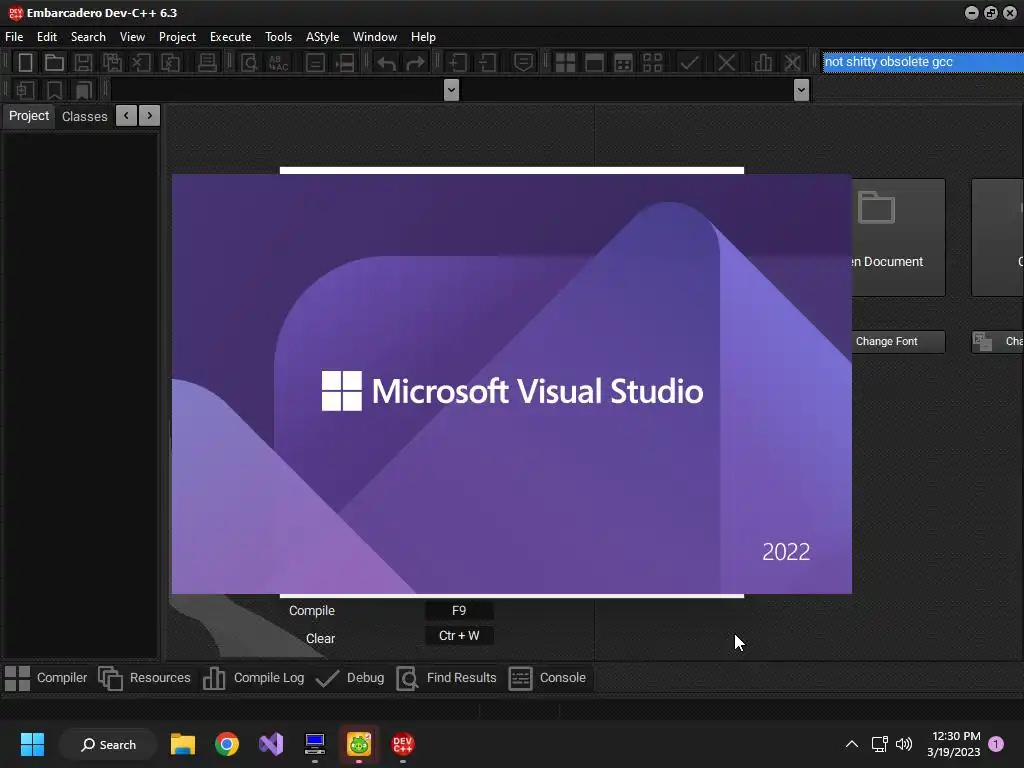Select the Resources bottom tab
Image resolution: width=1024 pixels, height=768 pixels.
point(144,678)
